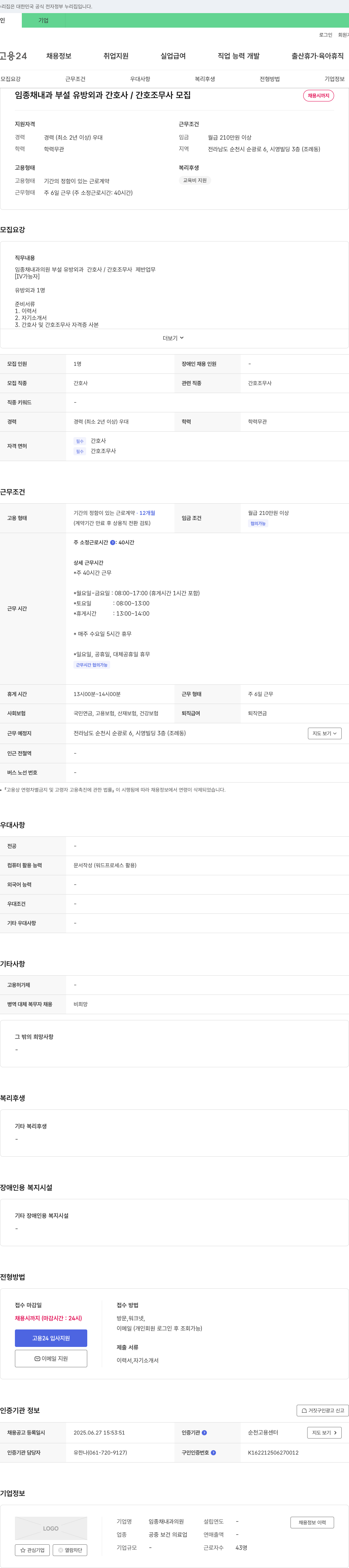Click the 채용시까지 (마감시간 : 24시) deadline text

[48, 1319]
